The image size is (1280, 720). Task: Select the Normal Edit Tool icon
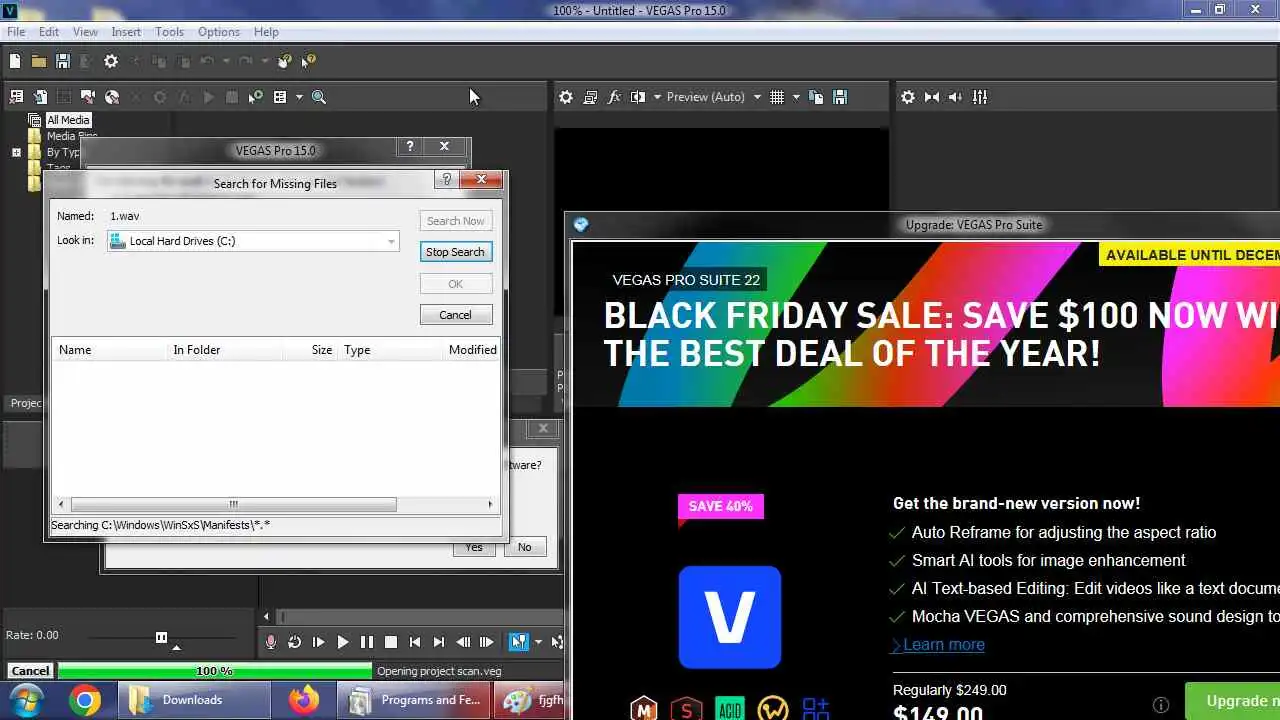(518, 642)
